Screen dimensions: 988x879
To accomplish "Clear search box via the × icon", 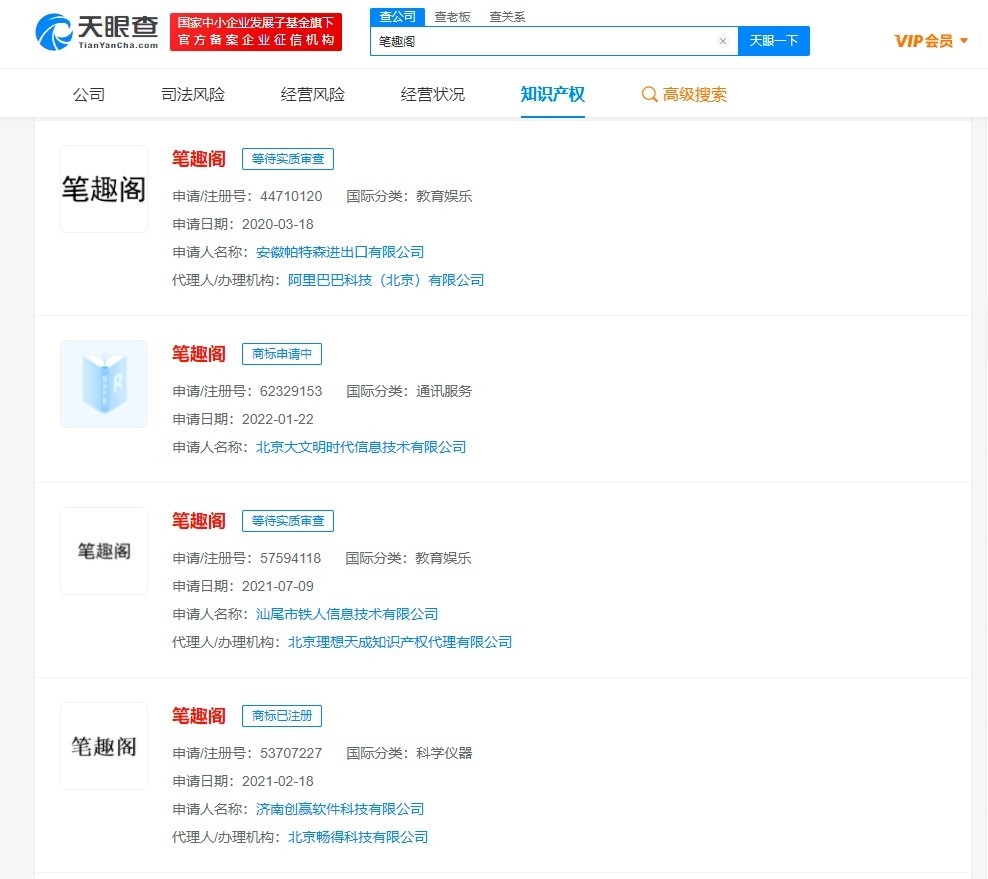I will coord(723,40).
